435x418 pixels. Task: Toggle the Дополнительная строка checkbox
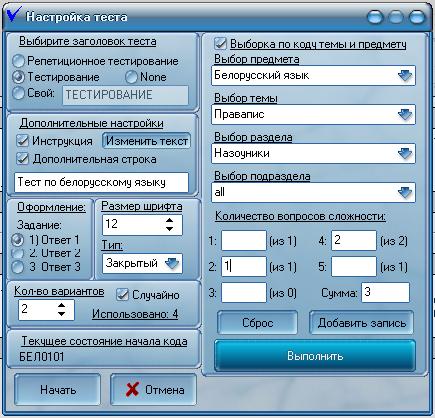[22, 159]
